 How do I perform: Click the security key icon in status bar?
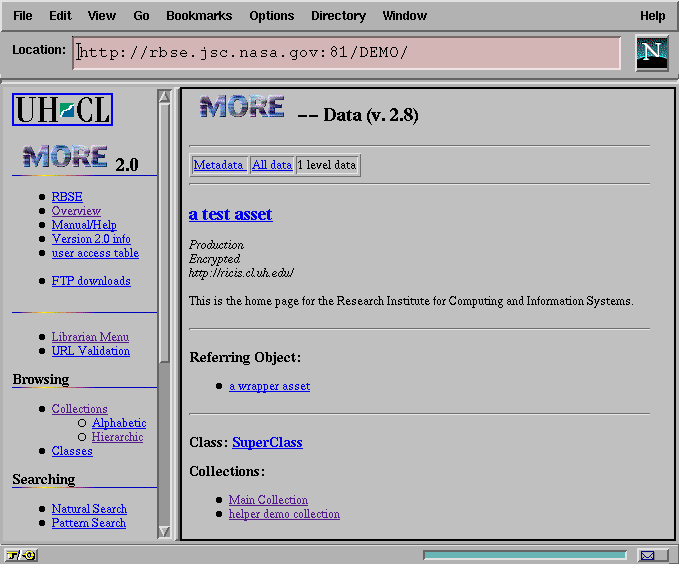click(x=21, y=555)
